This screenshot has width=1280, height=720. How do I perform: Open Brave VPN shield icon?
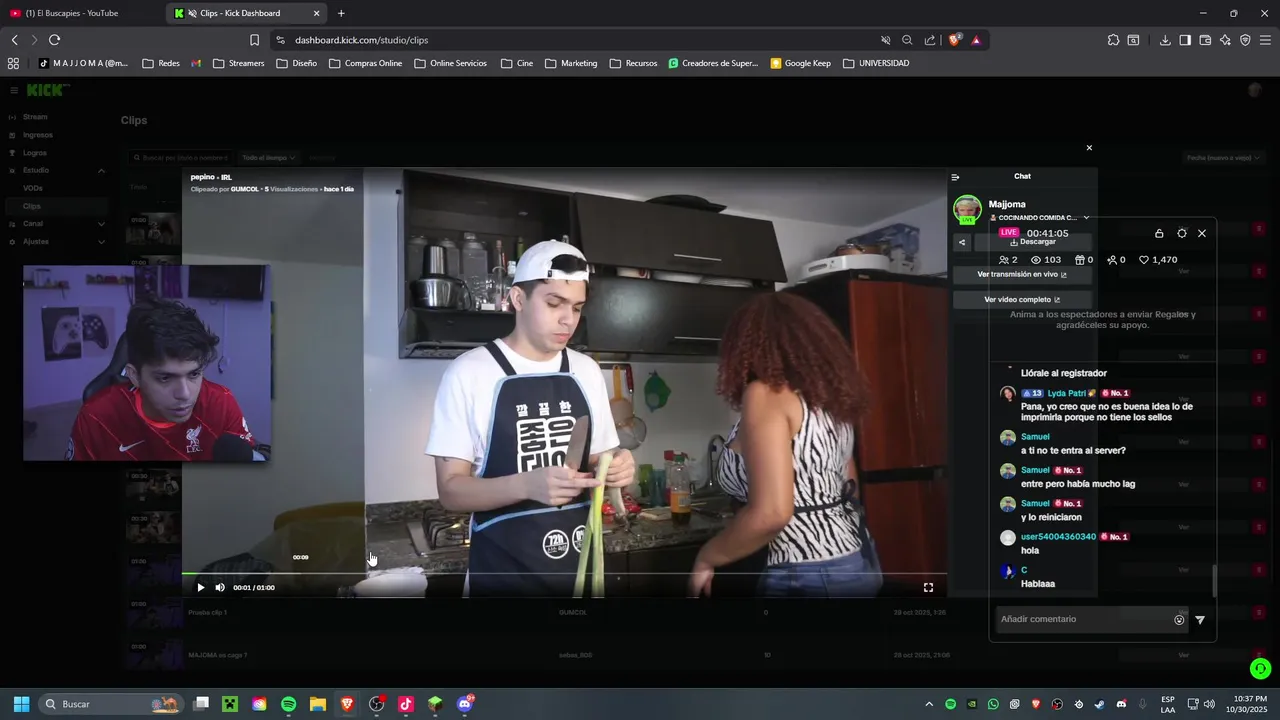click(x=1245, y=40)
